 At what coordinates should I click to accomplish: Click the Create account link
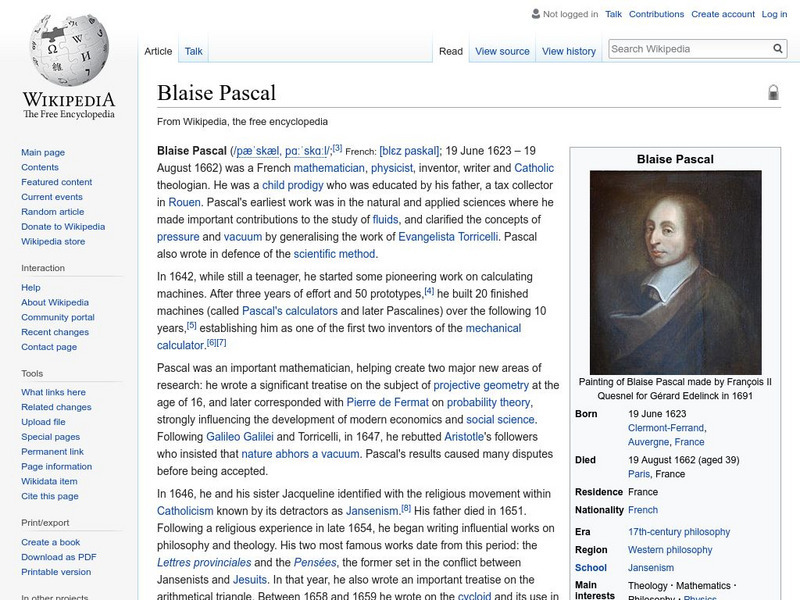[x=722, y=14]
